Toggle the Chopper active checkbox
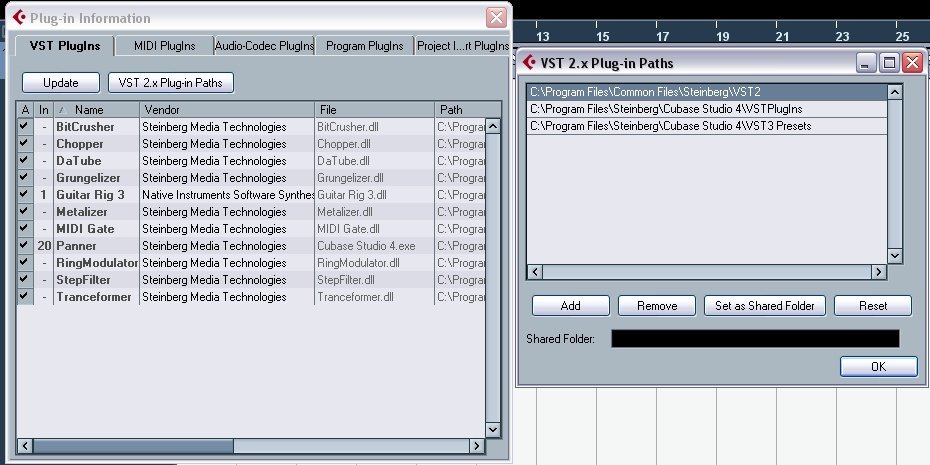930x465 pixels. pyautogui.click(x=24, y=144)
